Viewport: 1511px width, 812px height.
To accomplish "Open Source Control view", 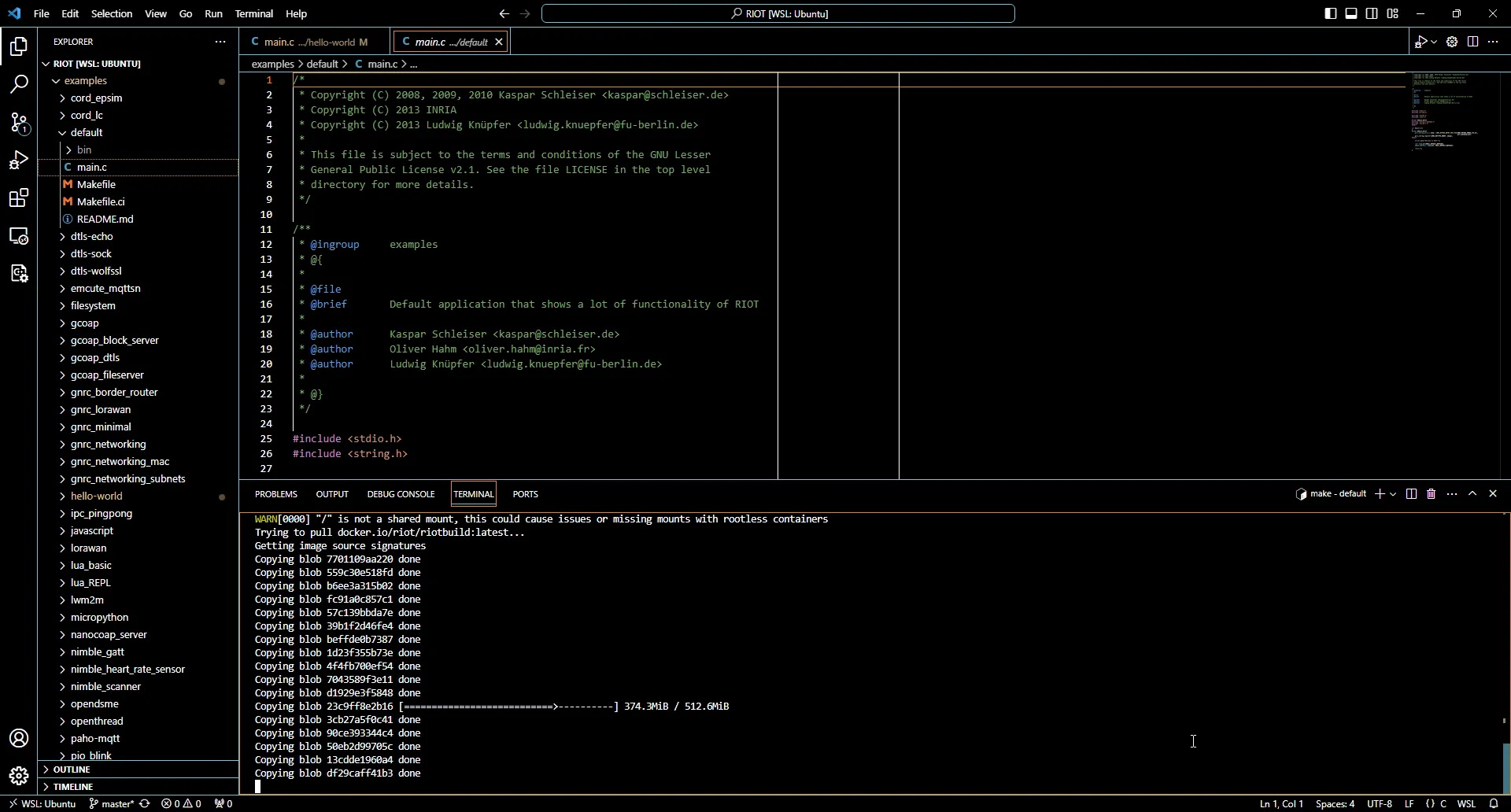I will coord(19,123).
